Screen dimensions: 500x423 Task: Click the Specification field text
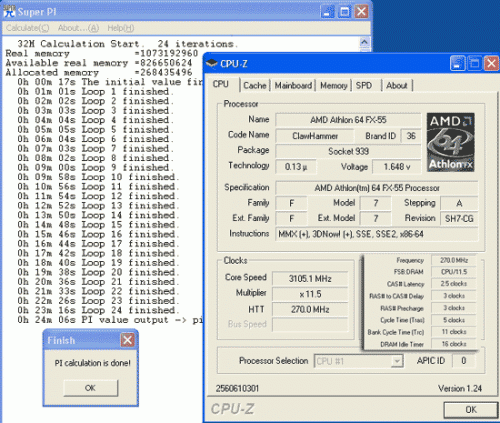click(377, 188)
